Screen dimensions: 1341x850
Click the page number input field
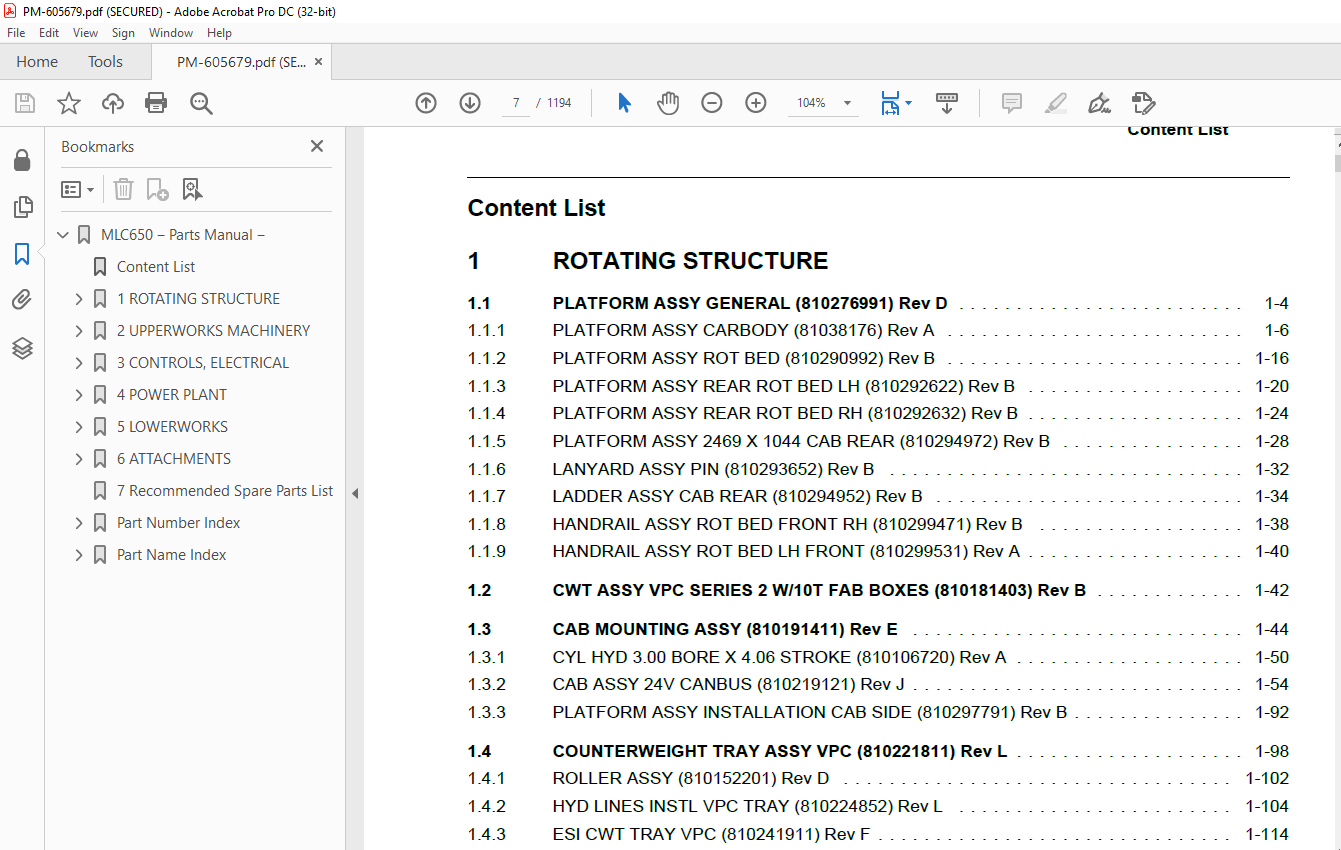pyautogui.click(x=516, y=103)
